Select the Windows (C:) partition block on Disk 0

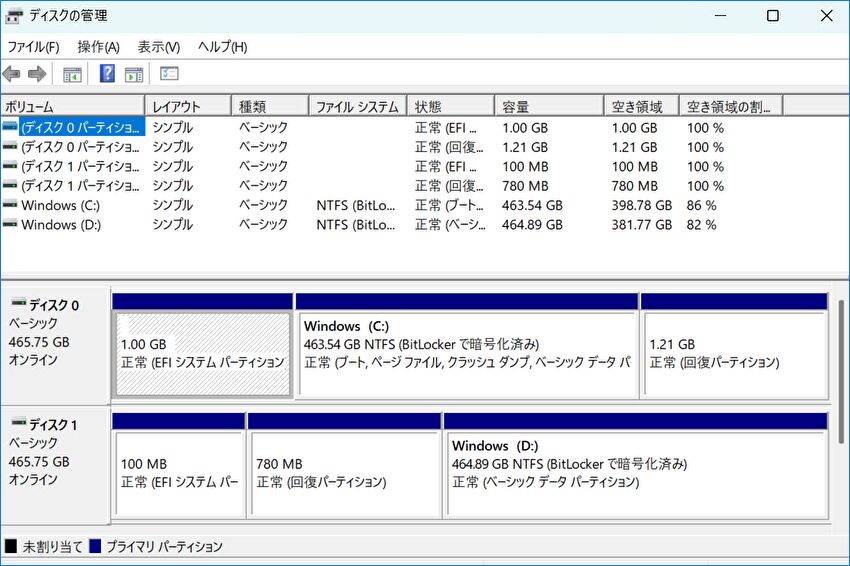467,346
